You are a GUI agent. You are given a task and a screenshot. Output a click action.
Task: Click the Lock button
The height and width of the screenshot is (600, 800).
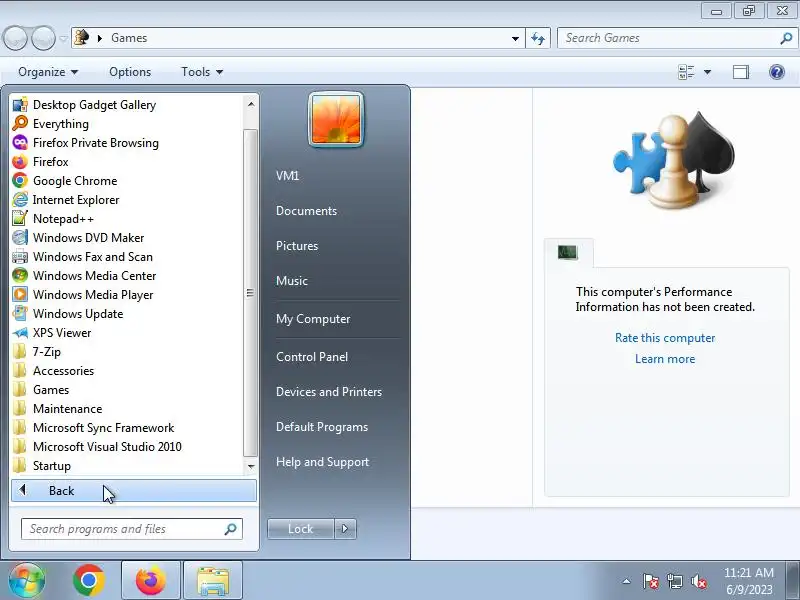pos(301,529)
